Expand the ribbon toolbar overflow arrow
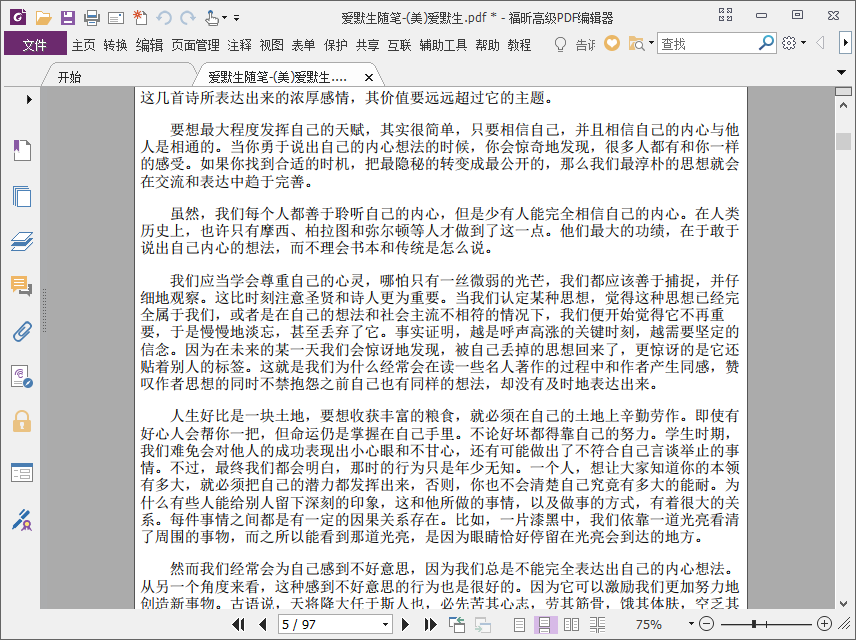This screenshot has height=640, width=856. 845,43
